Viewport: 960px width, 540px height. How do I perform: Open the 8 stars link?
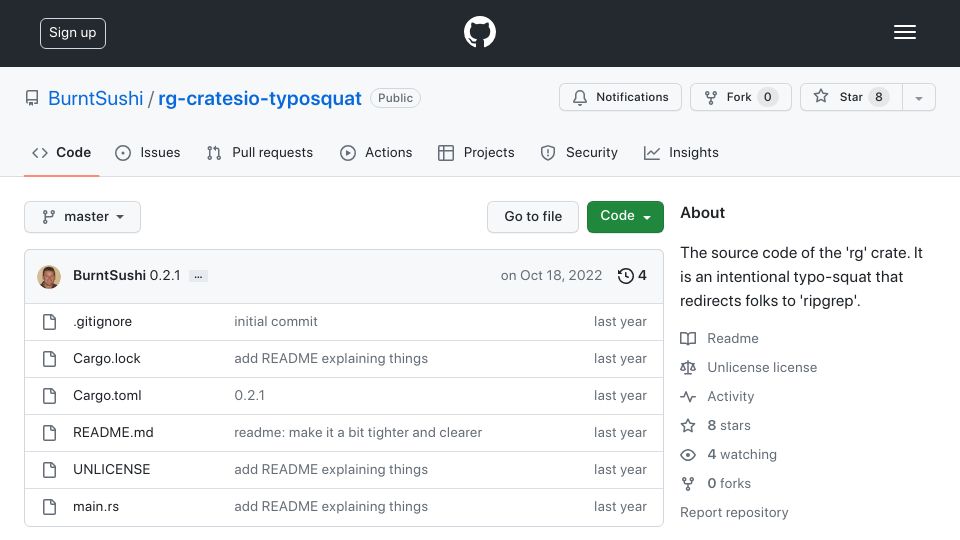[729, 426]
